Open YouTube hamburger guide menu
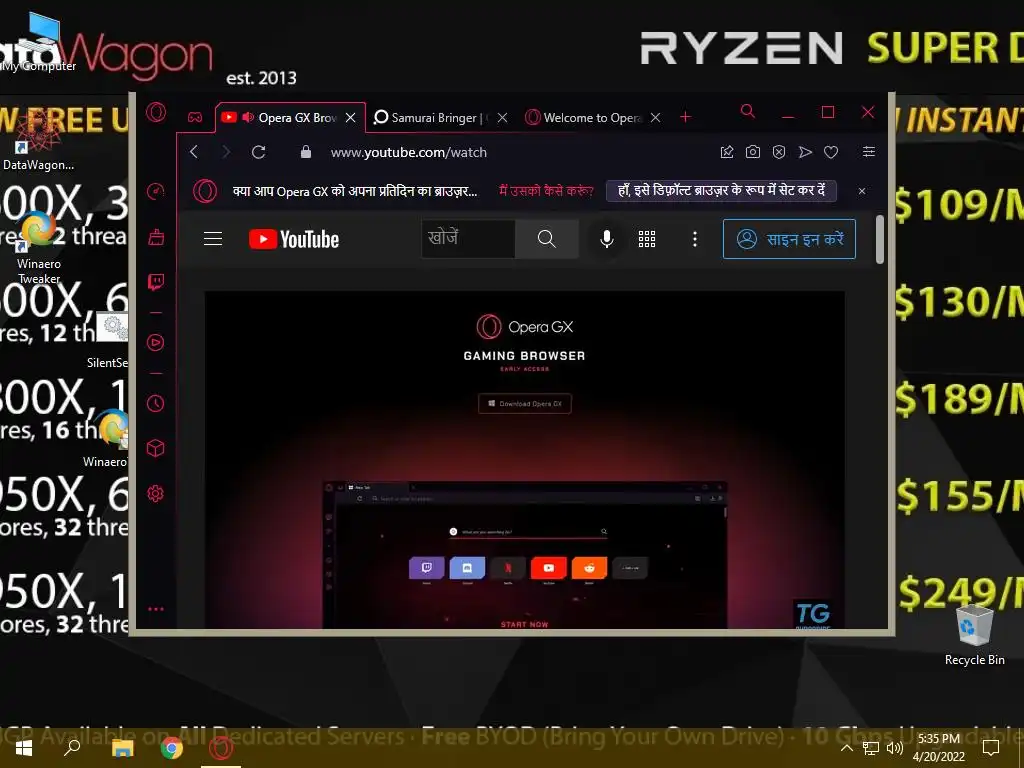This screenshot has width=1024, height=768. pos(213,239)
